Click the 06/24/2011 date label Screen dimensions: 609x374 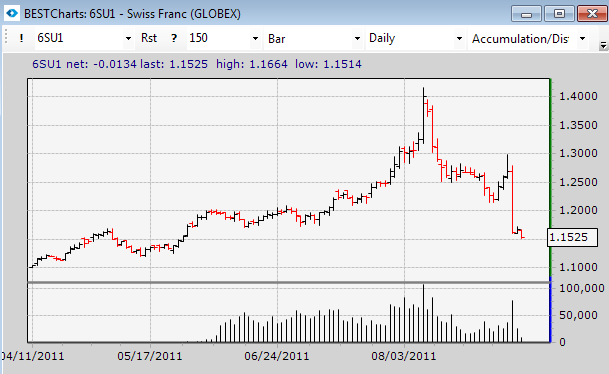(x=277, y=356)
